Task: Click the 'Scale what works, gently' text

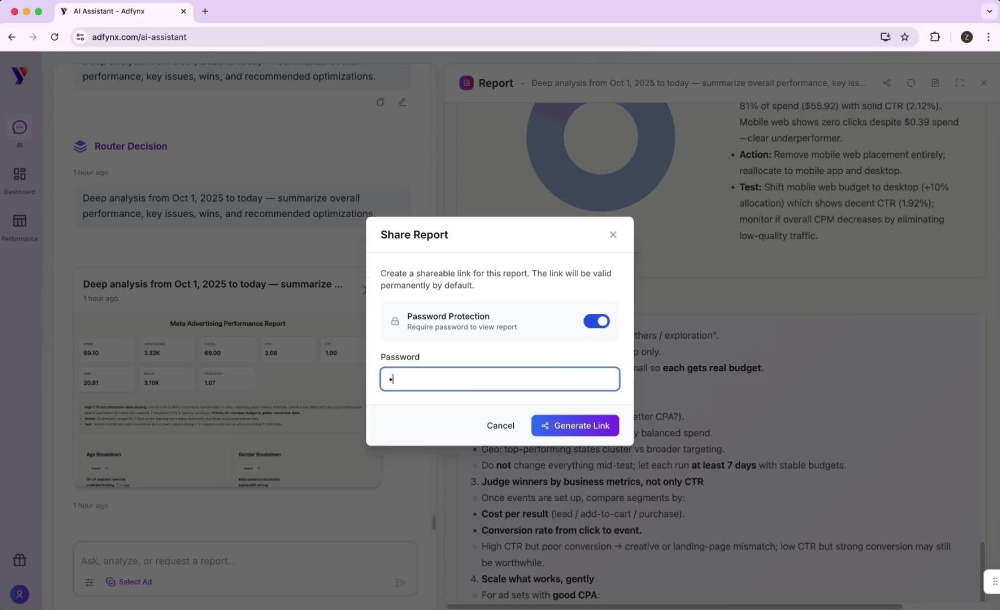Action: [x=537, y=579]
